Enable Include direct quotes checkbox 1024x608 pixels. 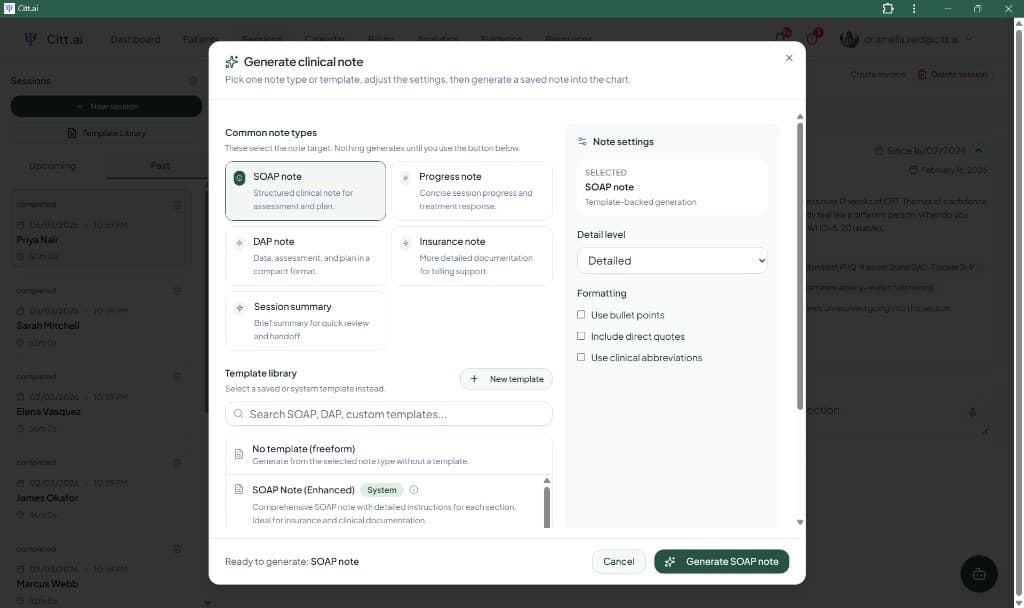tap(581, 336)
